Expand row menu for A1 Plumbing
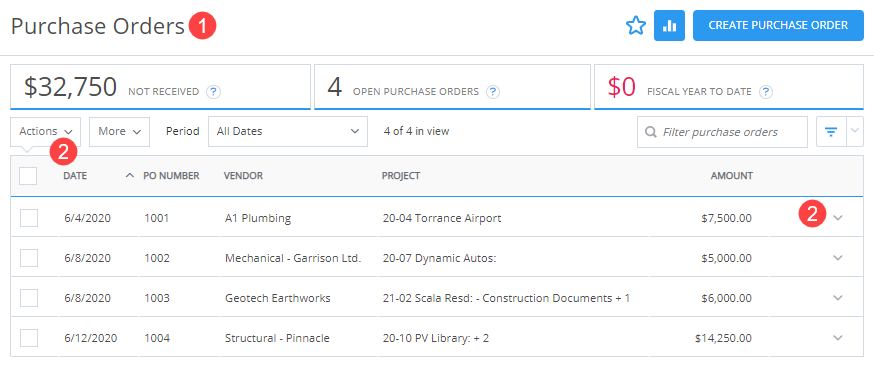Viewport: 874px width, 365px height. click(838, 218)
